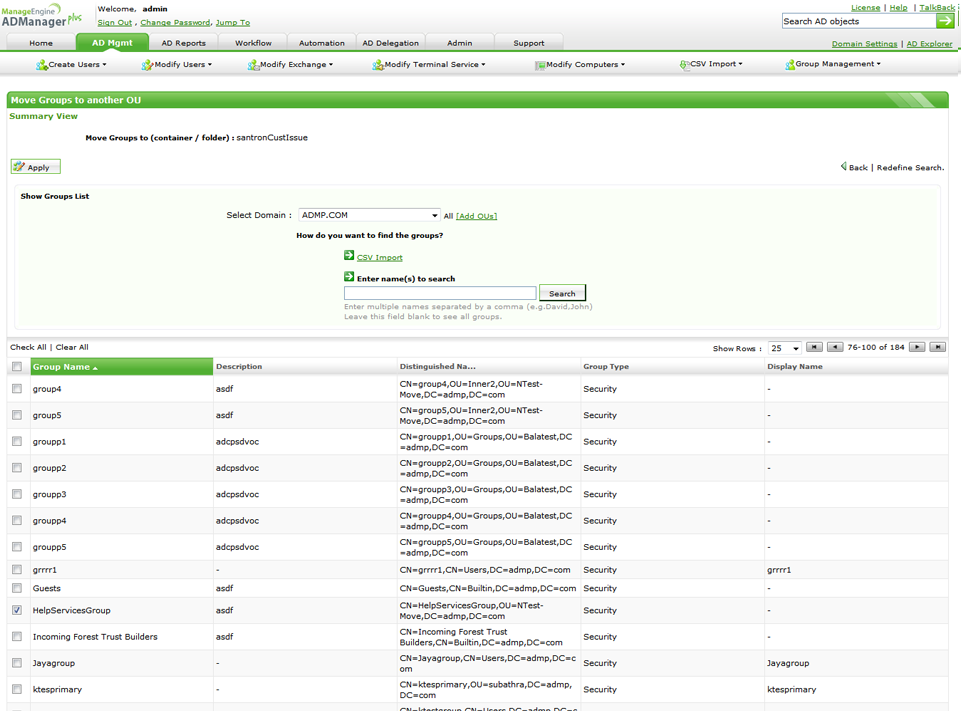Uncheck the HelpServicesGroup checkbox
The height and width of the screenshot is (711, 961).
(17, 610)
